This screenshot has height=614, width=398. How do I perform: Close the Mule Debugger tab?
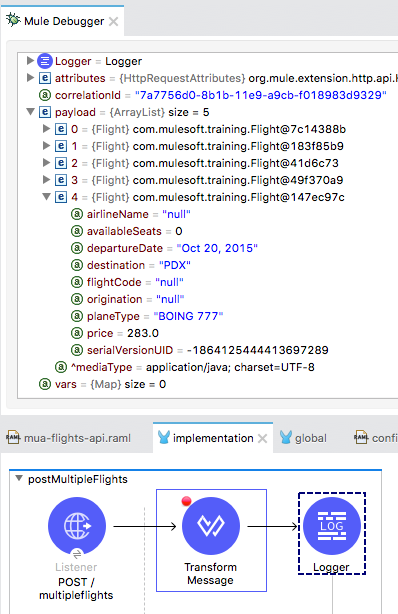(114, 21)
